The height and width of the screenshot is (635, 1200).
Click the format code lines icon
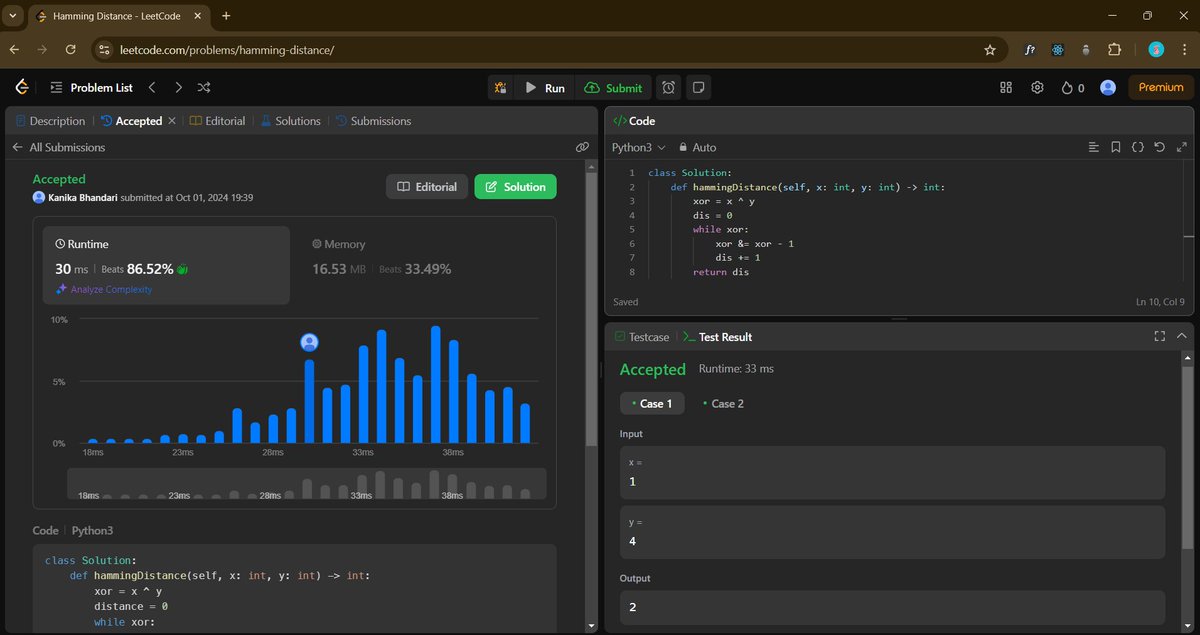click(1093, 147)
